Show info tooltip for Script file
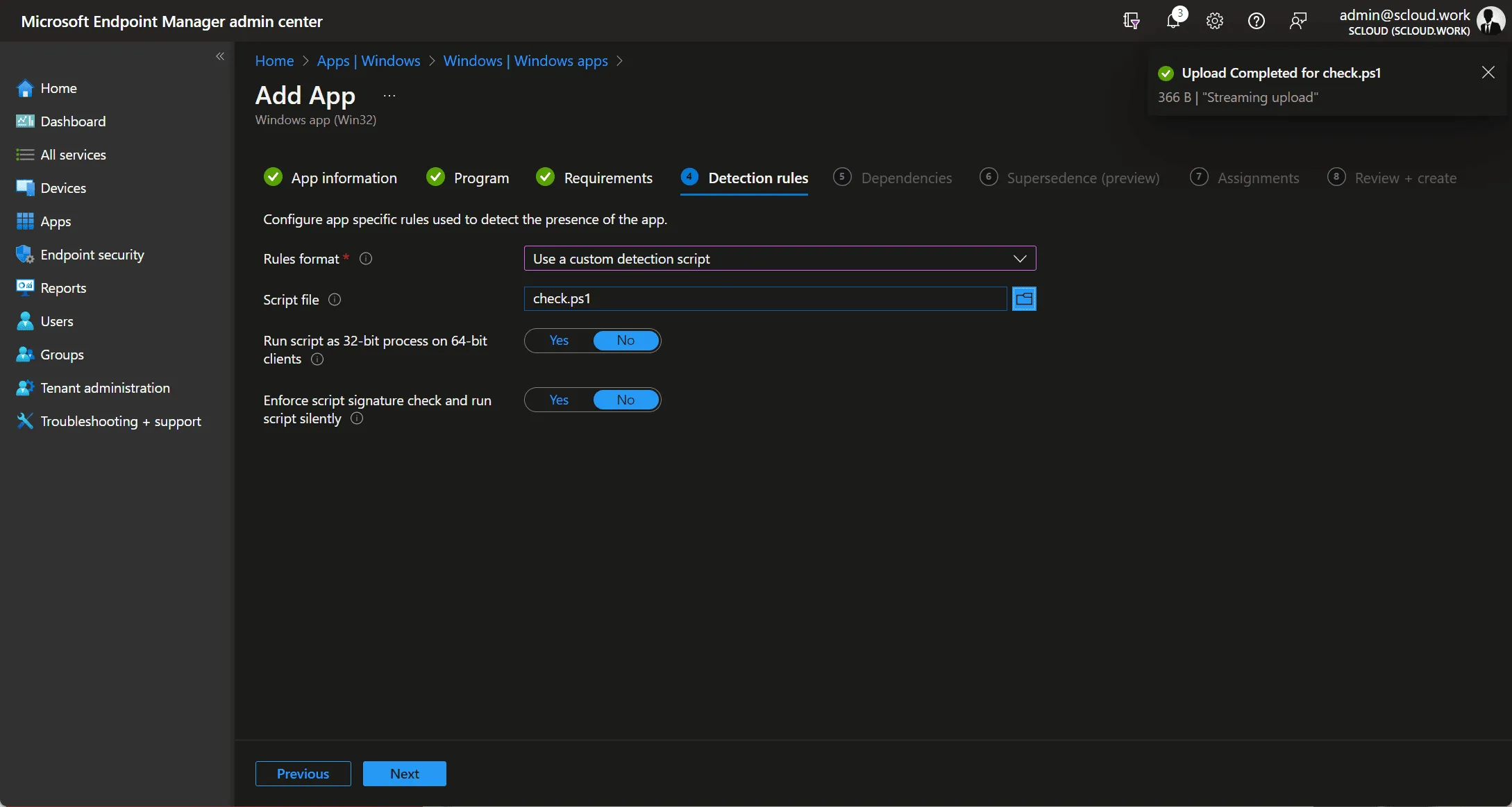This screenshot has width=1512, height=807. [x=335, y=300]
